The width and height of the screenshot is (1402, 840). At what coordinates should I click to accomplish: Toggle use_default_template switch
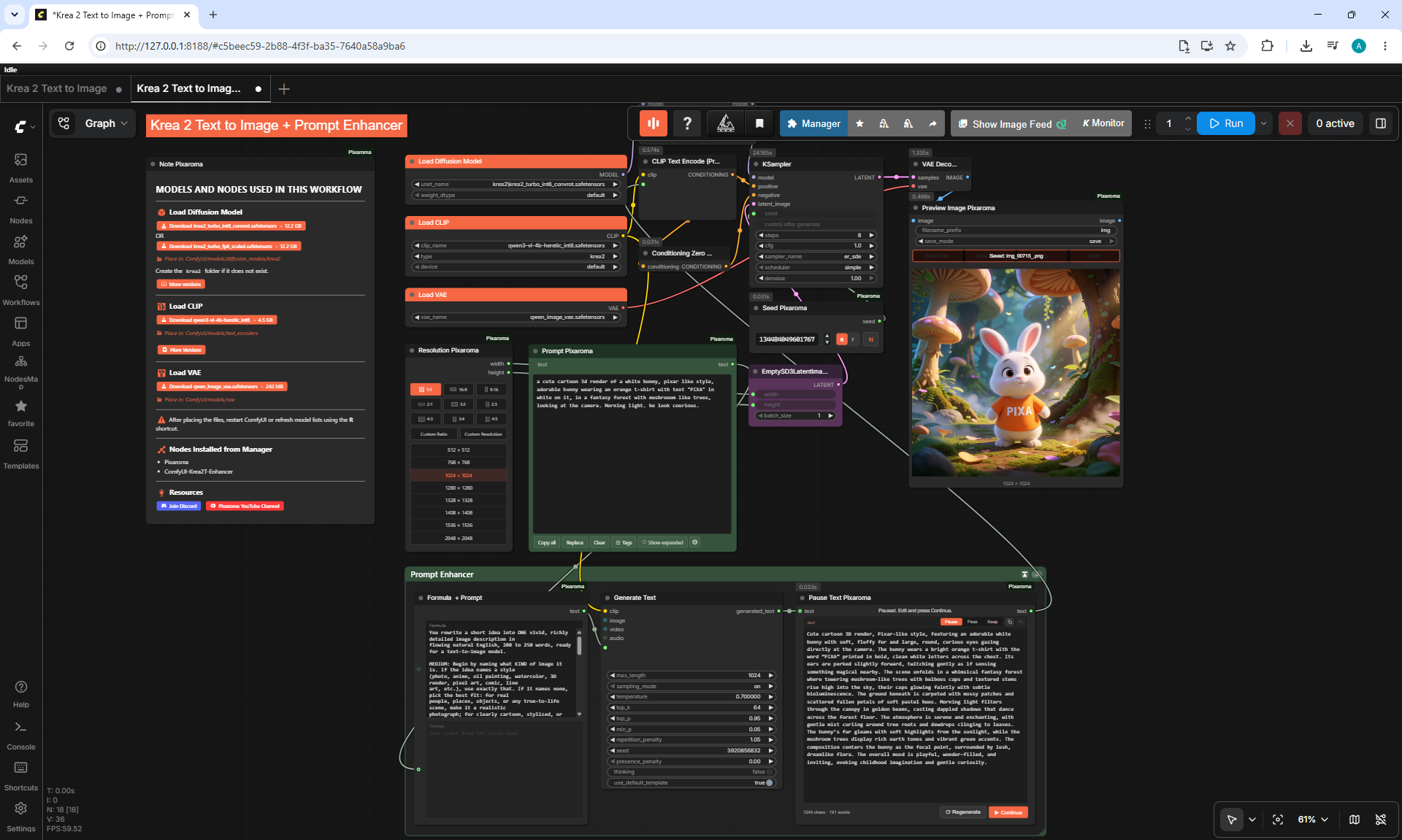(x=691, y=783)
